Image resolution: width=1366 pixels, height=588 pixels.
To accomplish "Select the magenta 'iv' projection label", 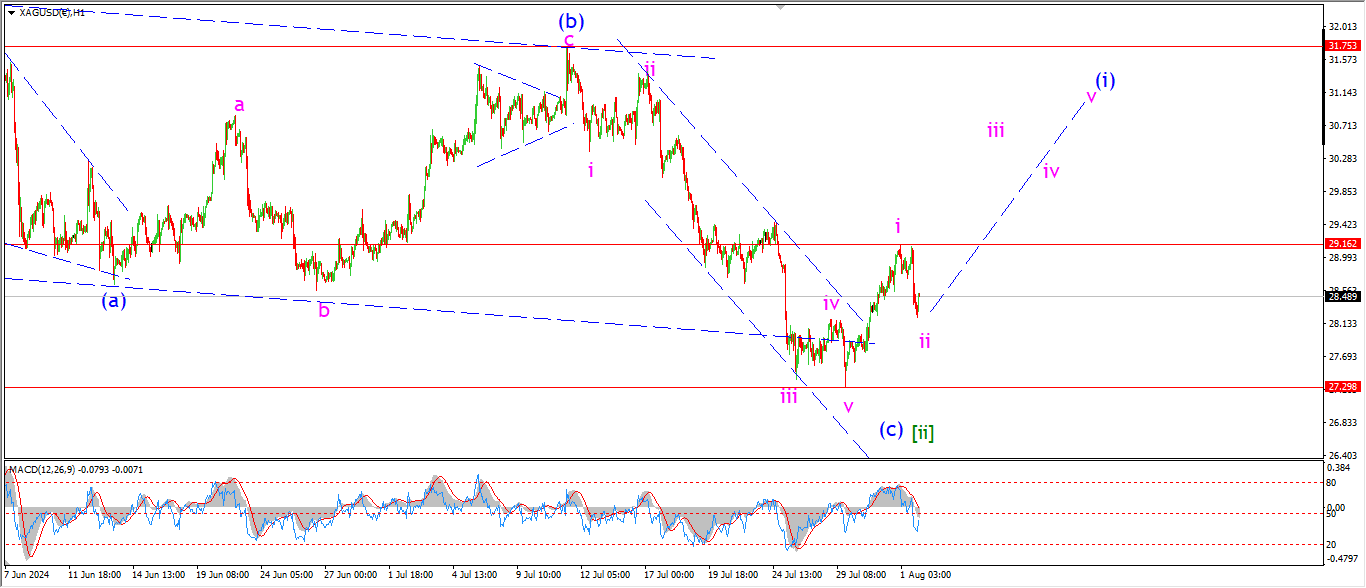I will click(1051, 171).
